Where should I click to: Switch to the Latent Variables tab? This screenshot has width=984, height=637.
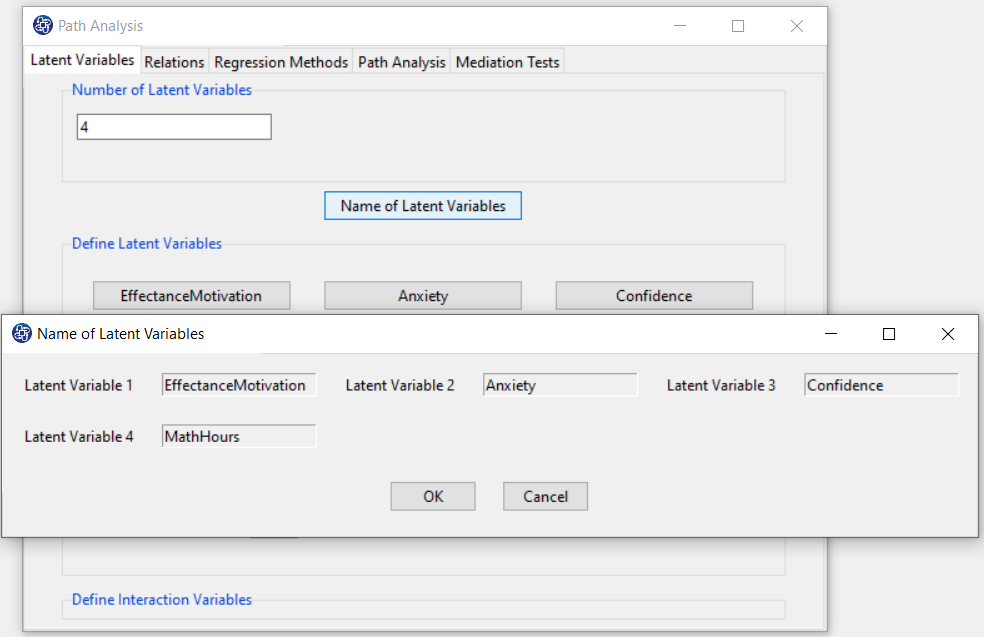coord(82,60)
